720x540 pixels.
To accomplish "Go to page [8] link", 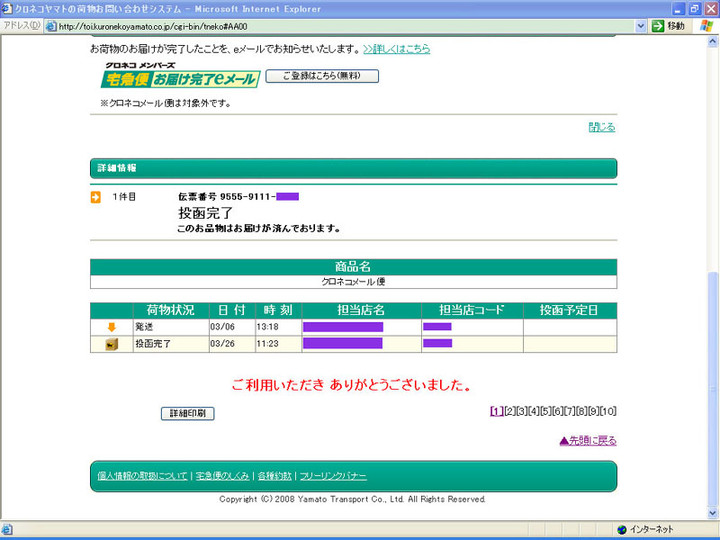I will 581,411.
